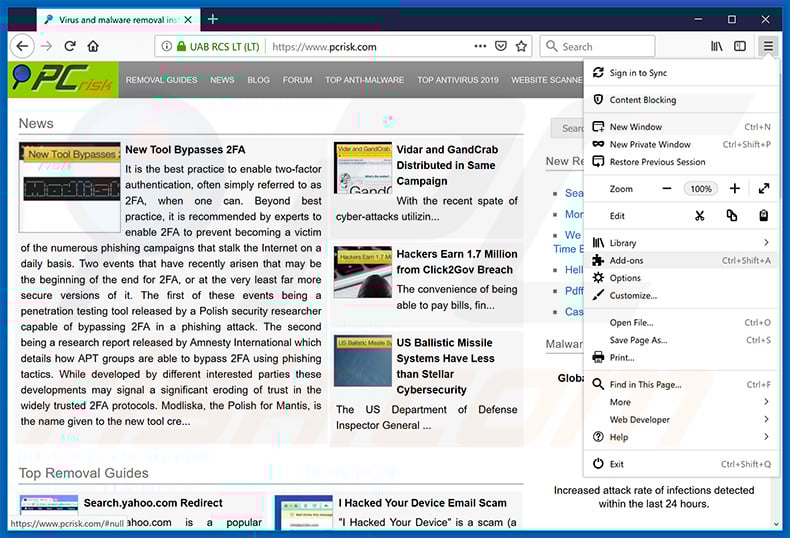
Task: Choose Open File... entry
Action: (682, 322)
